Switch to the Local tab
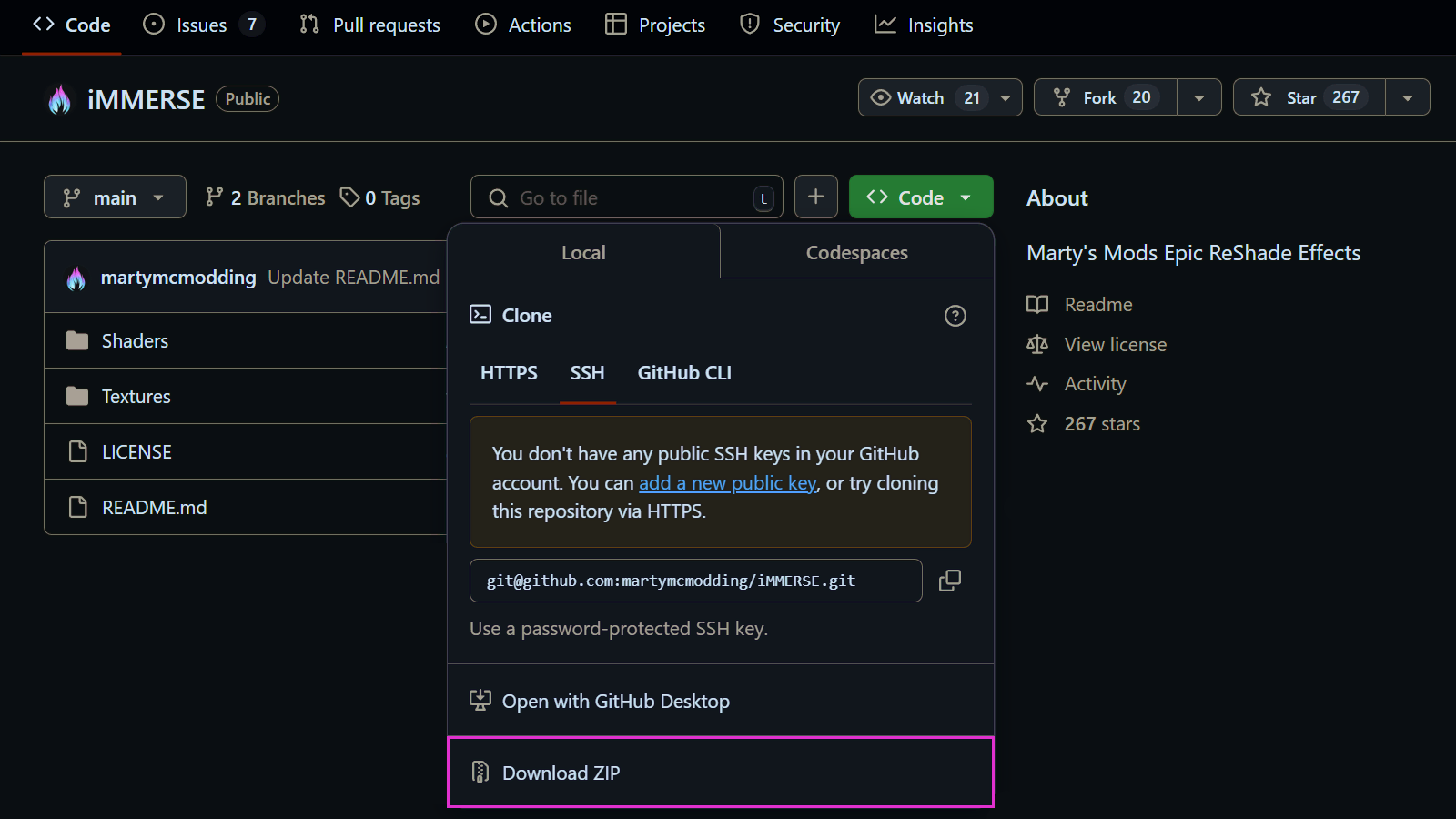Screen dimensions: 1456x819 [x=583, y=252]
